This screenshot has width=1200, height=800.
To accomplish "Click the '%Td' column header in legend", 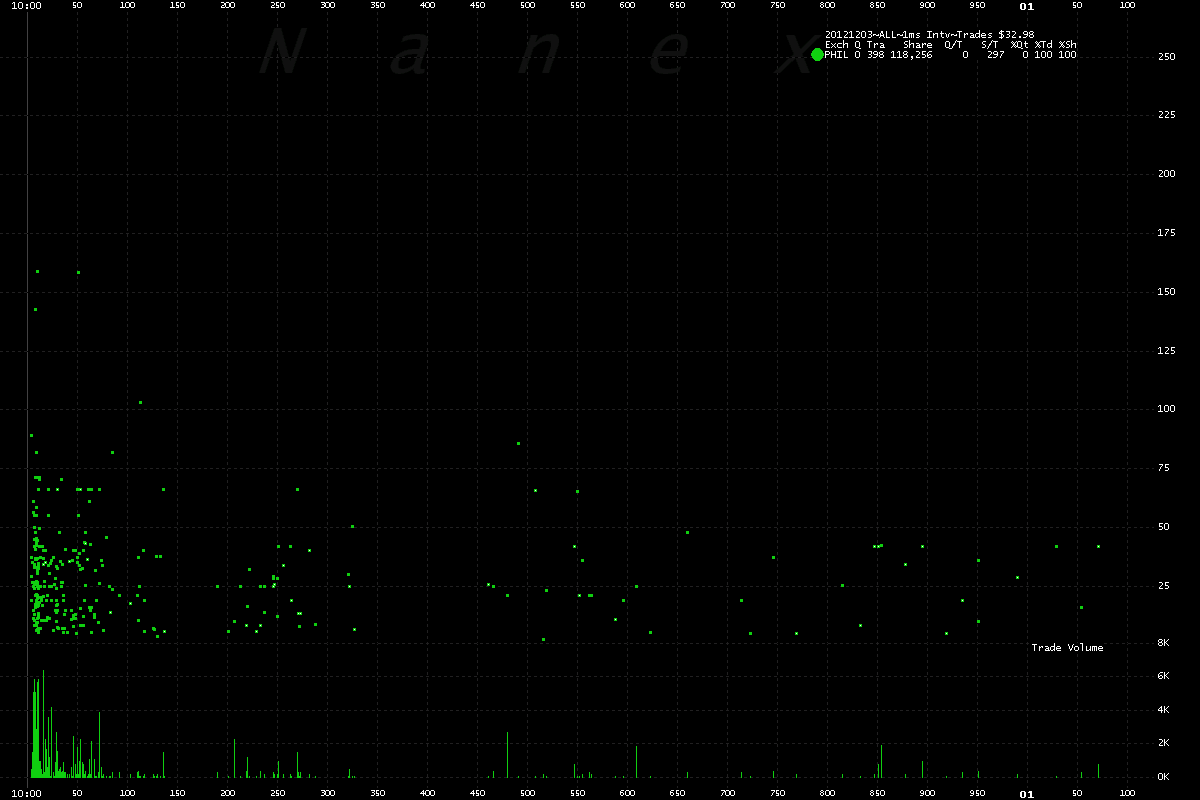I will pyautogui.click(x=1044, y=45).
